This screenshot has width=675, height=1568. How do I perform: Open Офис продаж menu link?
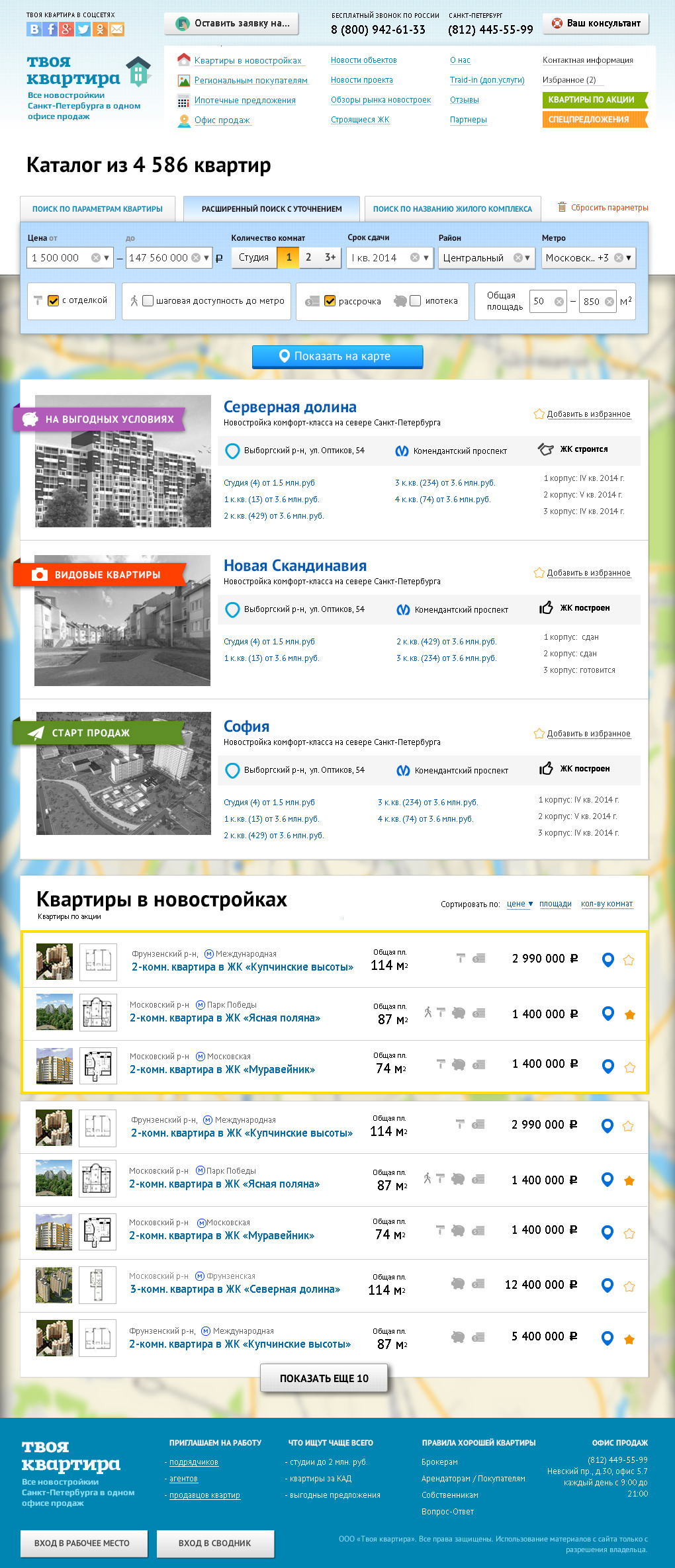point(222,120)
